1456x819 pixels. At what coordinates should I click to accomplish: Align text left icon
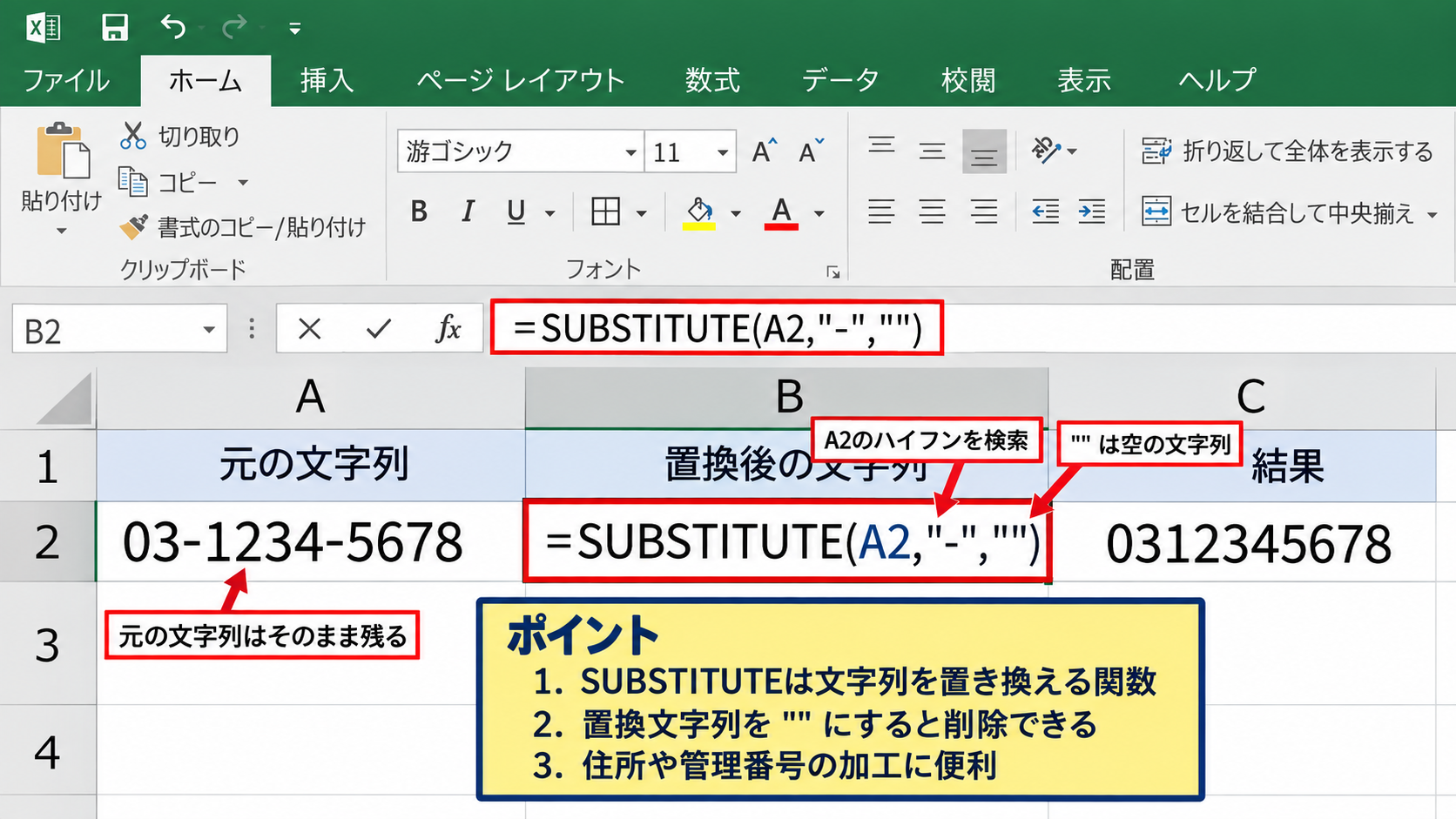[881, 211]
